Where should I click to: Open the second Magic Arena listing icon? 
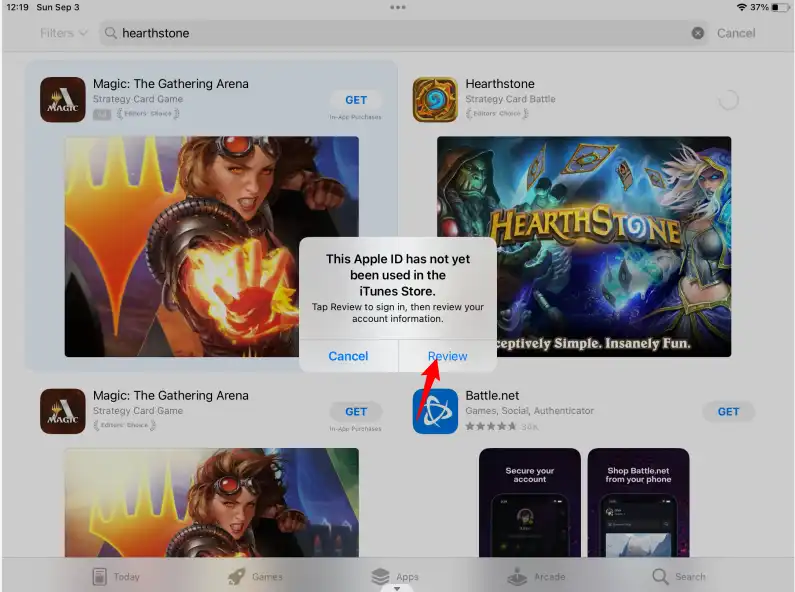coord(62,411)
